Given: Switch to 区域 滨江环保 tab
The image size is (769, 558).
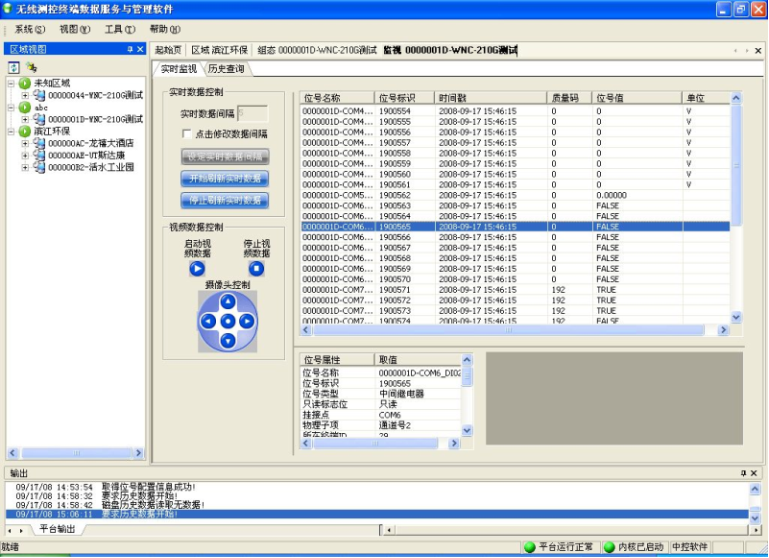Looking at the screenshot, I should (x=219, y=50).
